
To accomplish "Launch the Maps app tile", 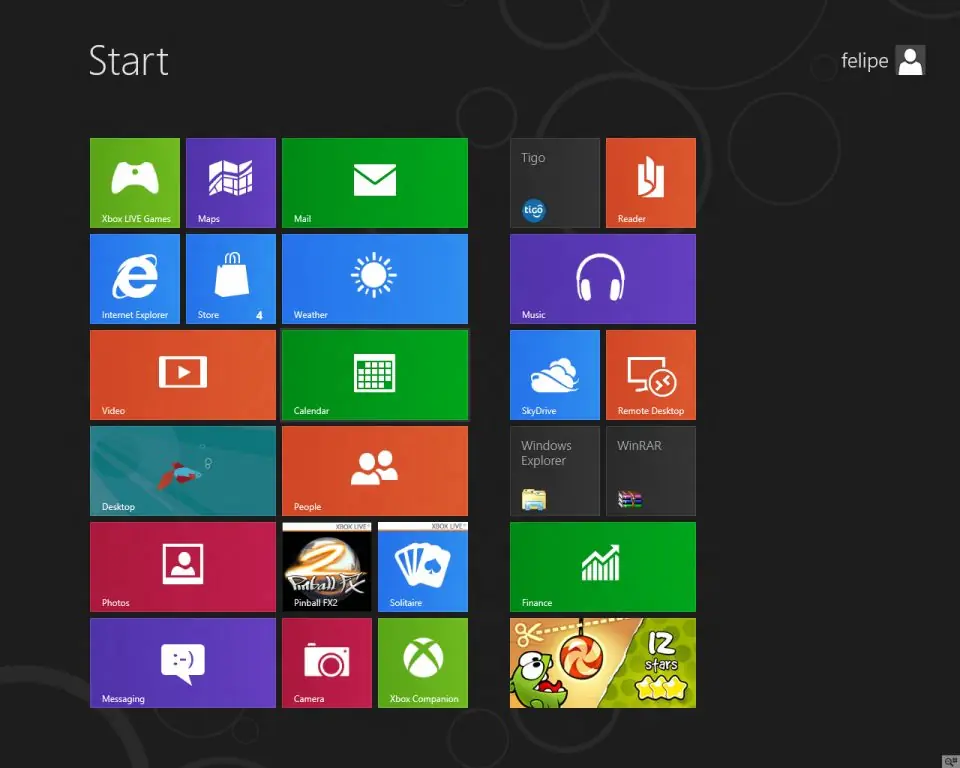I will click(x=231, y=183).
